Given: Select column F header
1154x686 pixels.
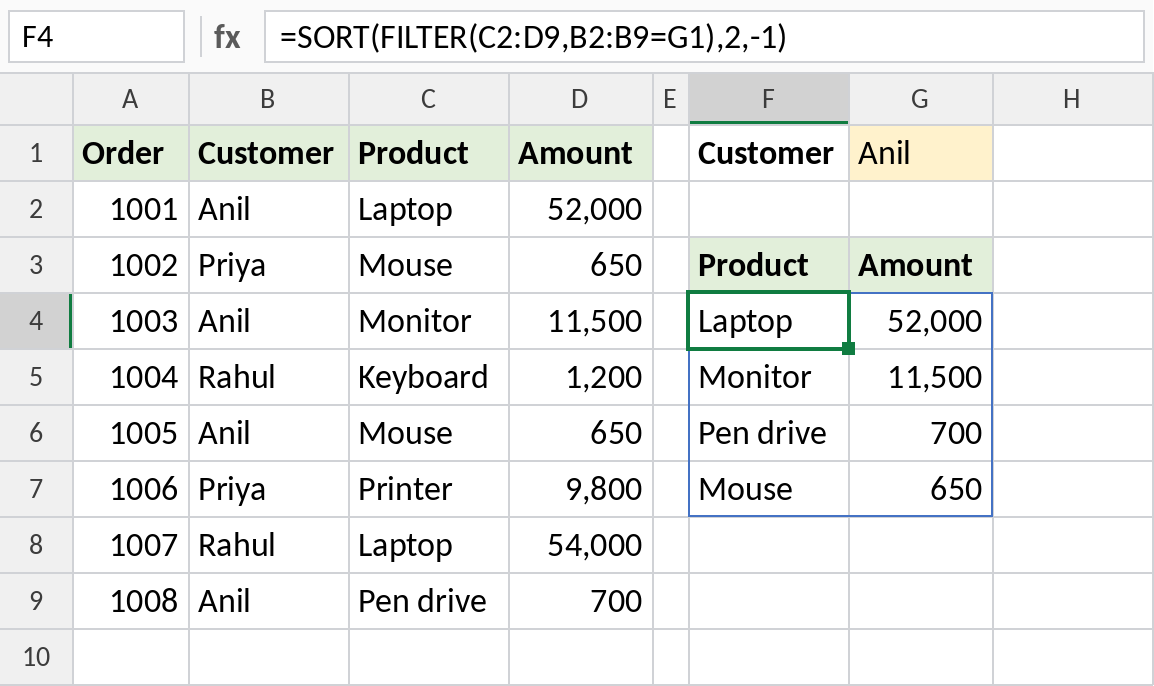Looking at the screenshot, I should click(768, 99).
